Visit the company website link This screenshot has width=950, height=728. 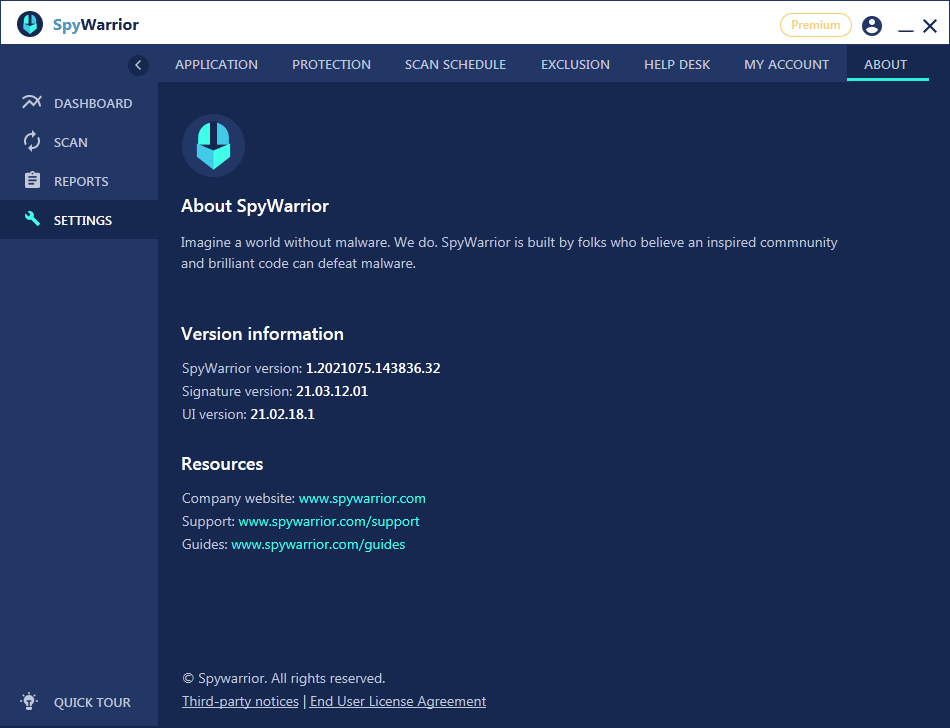pyautogui.click(x=362, y=498)
